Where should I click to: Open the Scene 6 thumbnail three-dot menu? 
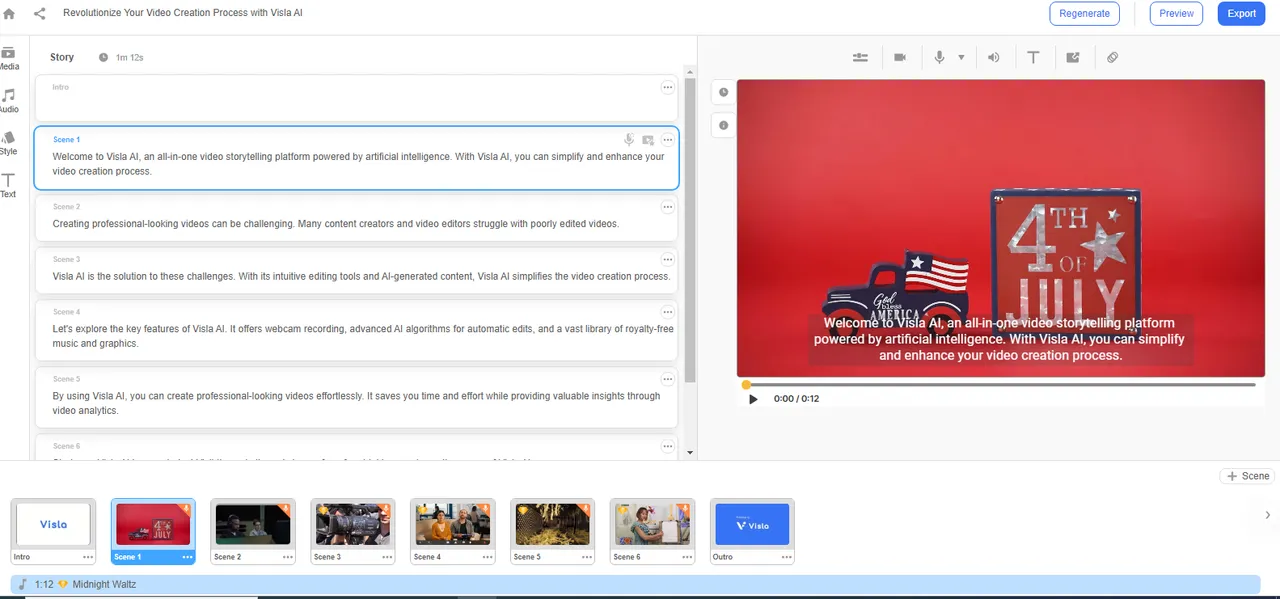click(688, 557)
